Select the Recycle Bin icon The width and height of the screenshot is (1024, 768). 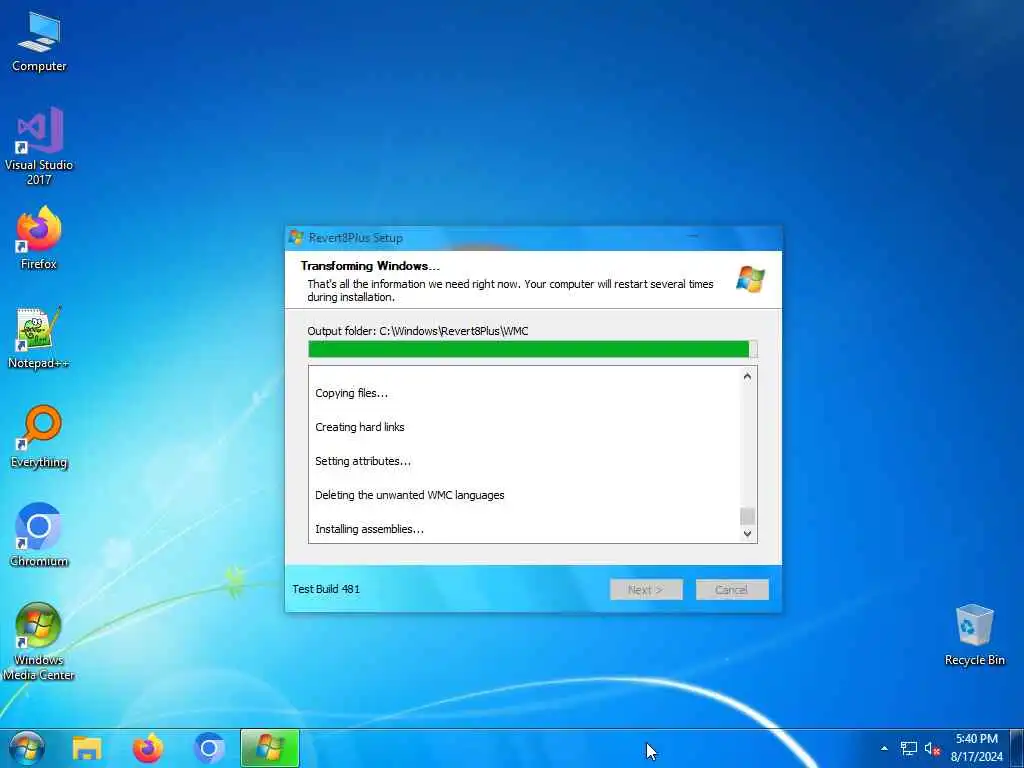point(974,635)
